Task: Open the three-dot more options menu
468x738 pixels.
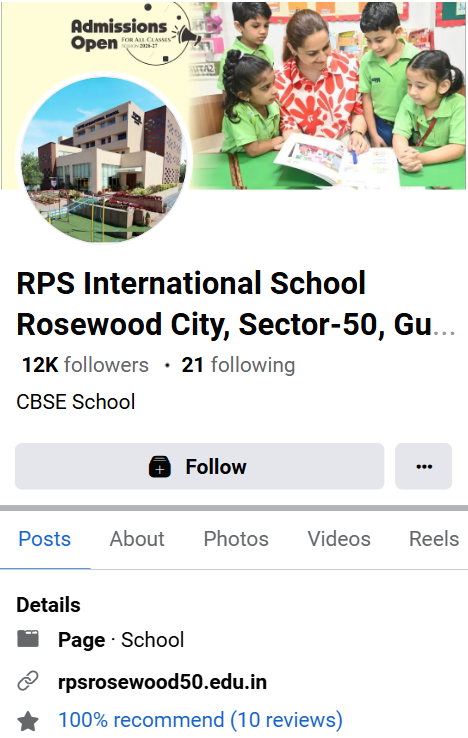Action: coord(424,466)
